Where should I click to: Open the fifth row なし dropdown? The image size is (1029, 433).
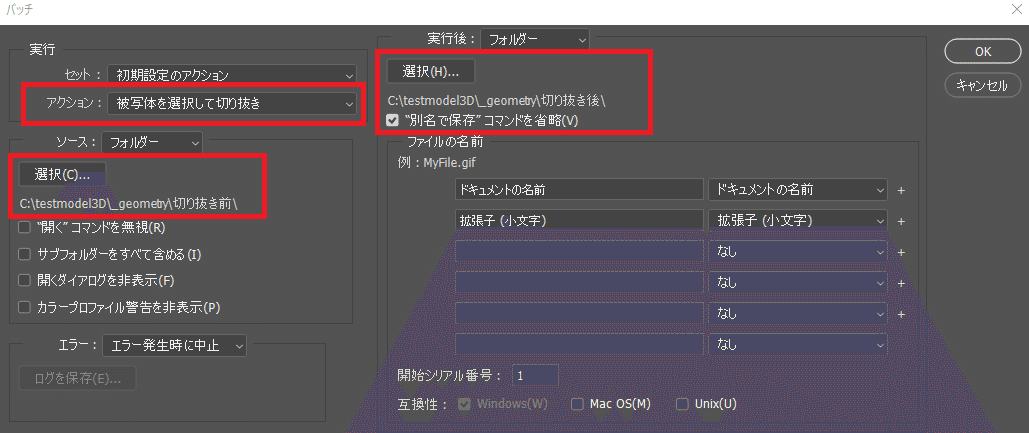[x=798, y=313]
